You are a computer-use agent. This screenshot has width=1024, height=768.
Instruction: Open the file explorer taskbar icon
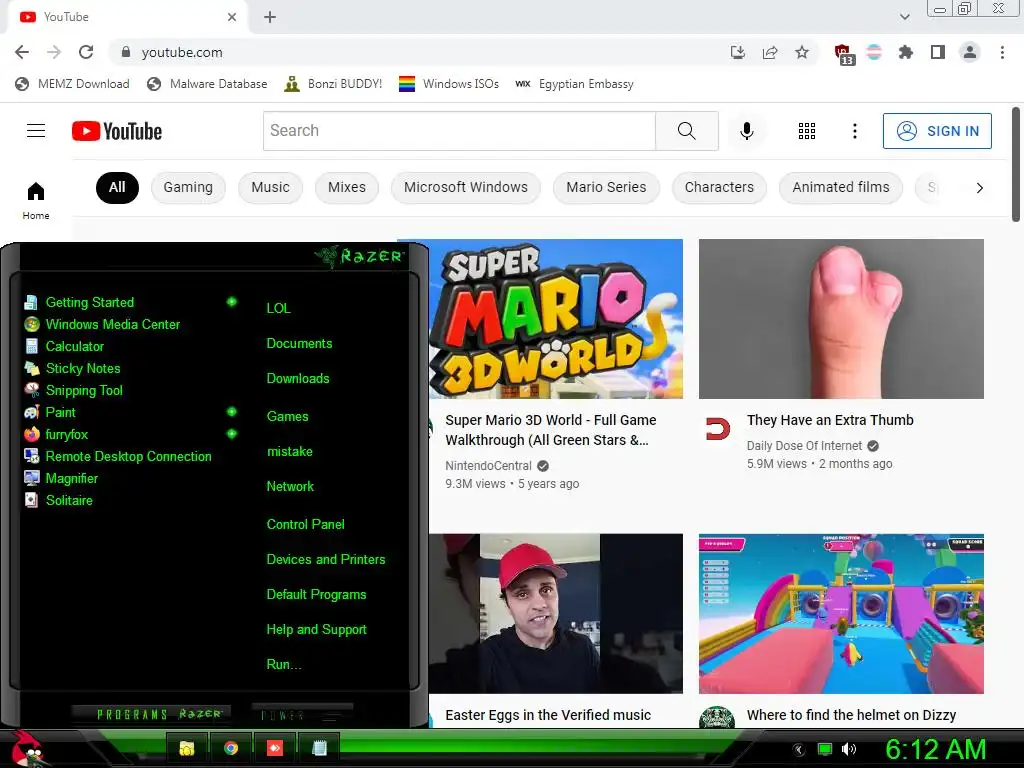coord(187,748)
